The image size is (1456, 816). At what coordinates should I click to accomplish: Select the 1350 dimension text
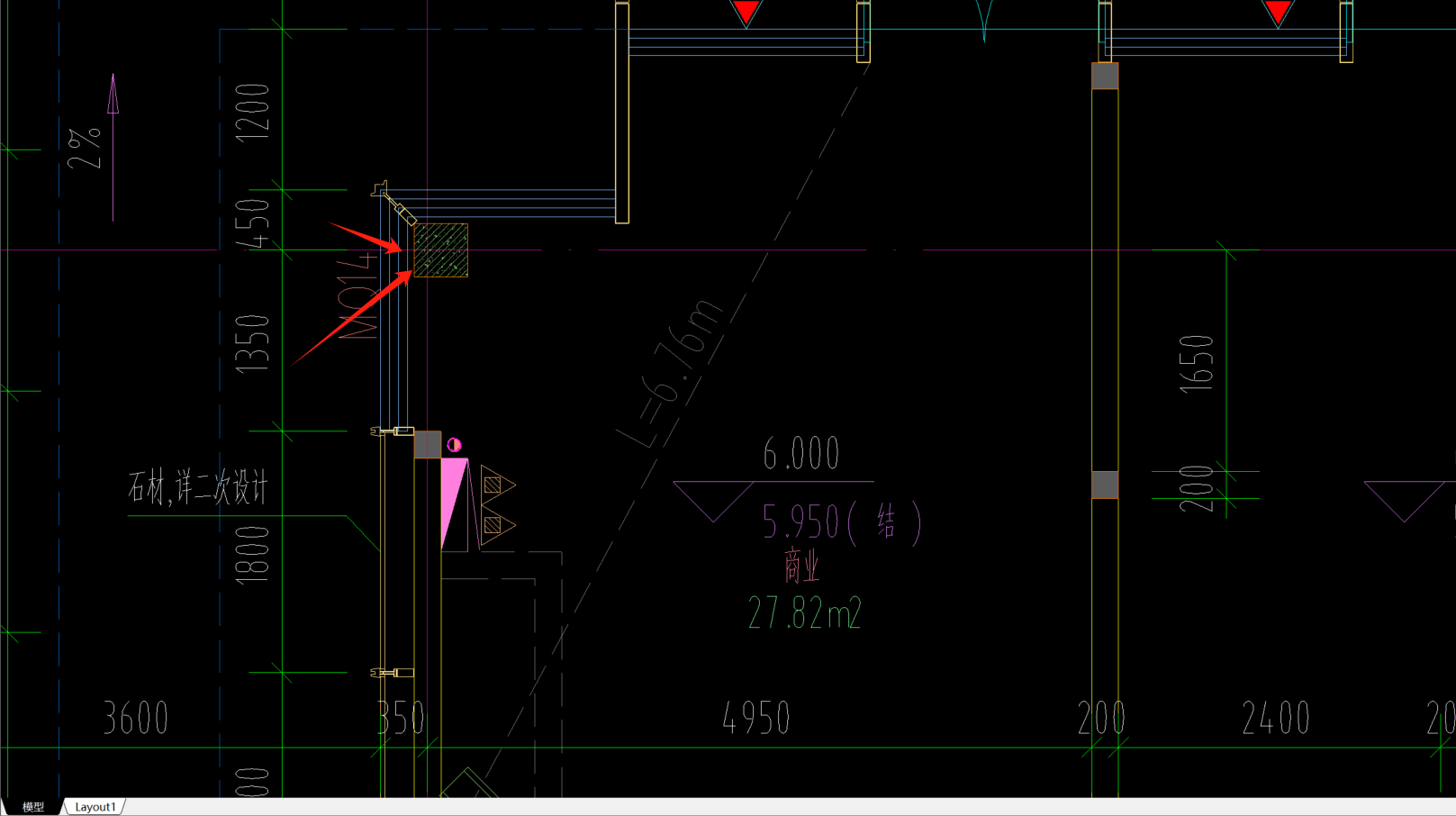pos(252,344)
